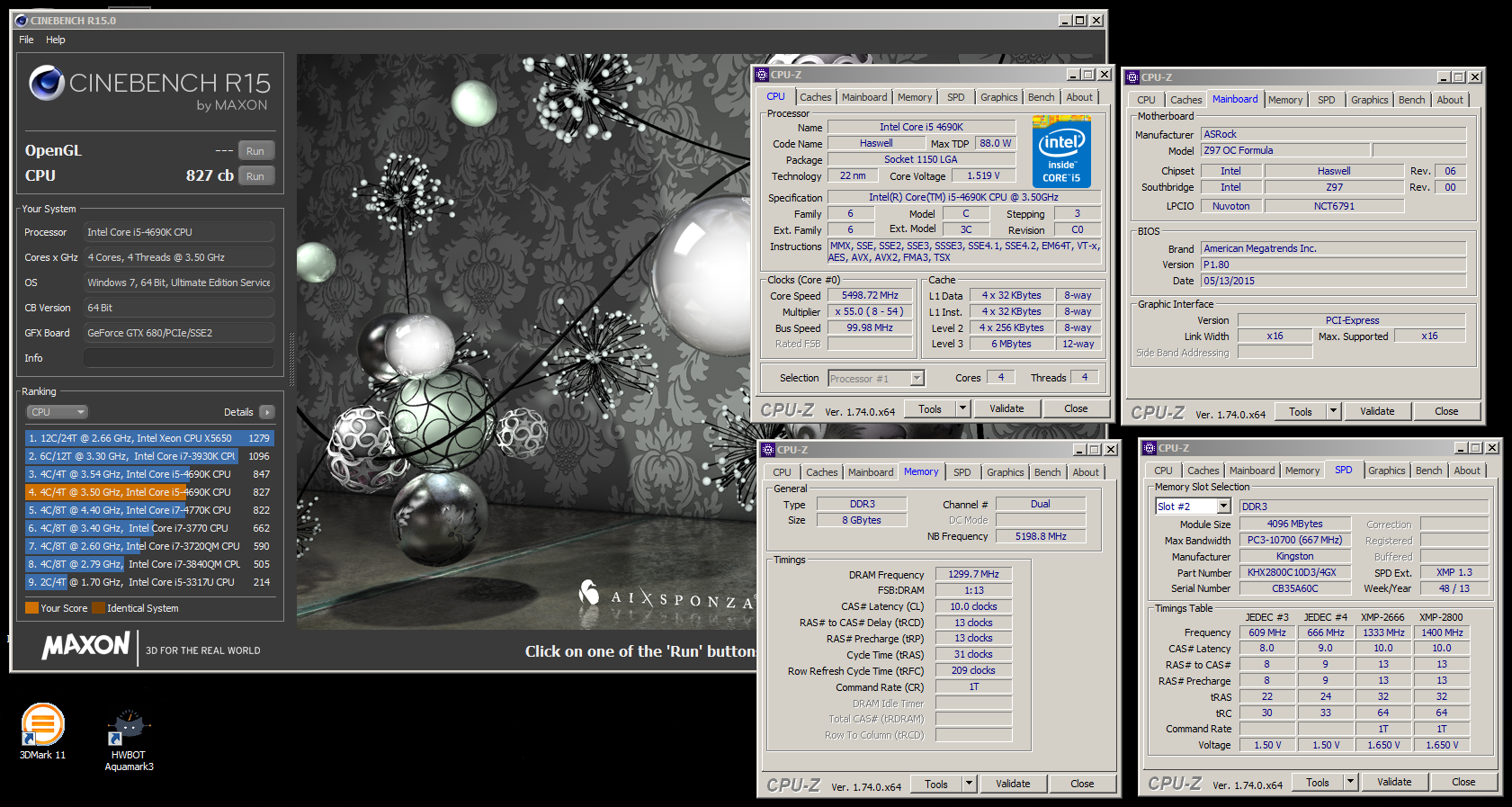The image size is (1512, 807).
Task: Click the Part Number KHX2800C10D3/4GX
Action: point(1294,572)
